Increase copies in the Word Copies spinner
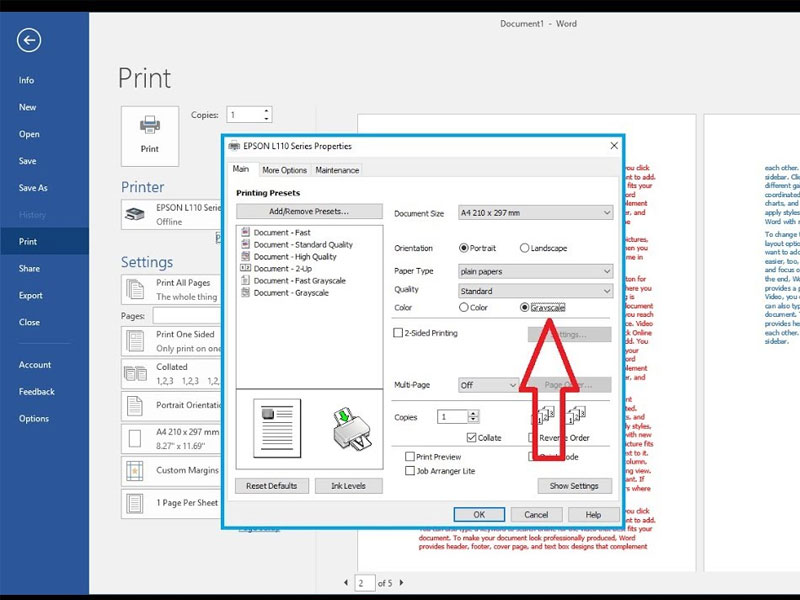 266,111
